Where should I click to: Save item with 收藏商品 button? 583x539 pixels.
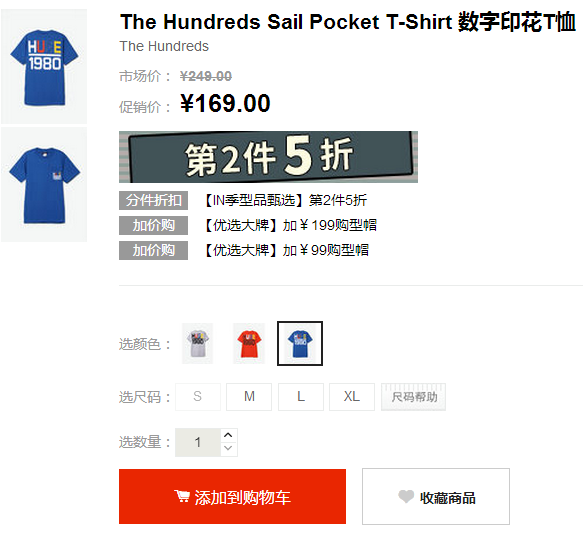[436, 497]
